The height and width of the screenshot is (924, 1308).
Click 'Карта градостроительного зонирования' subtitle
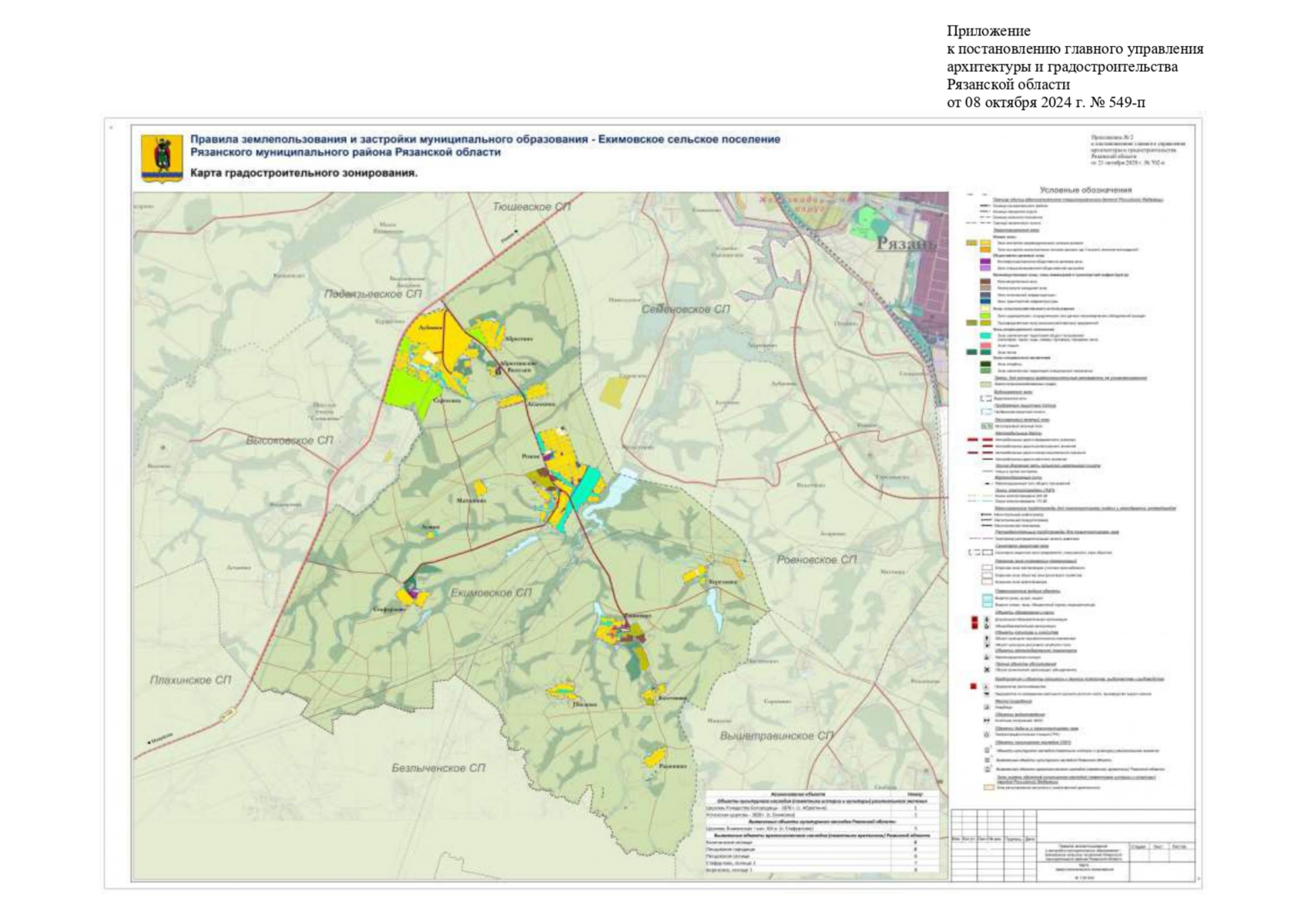(x=304, y=173)
